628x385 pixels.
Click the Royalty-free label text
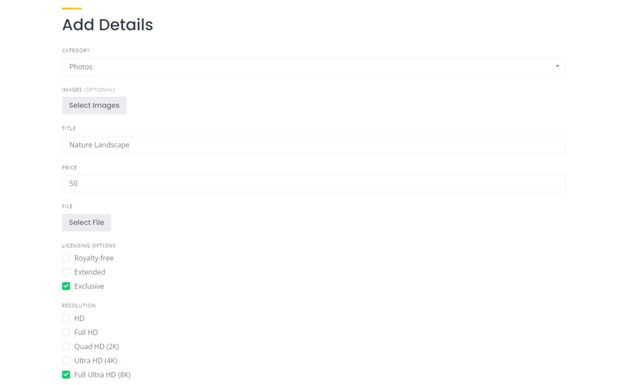94,258
